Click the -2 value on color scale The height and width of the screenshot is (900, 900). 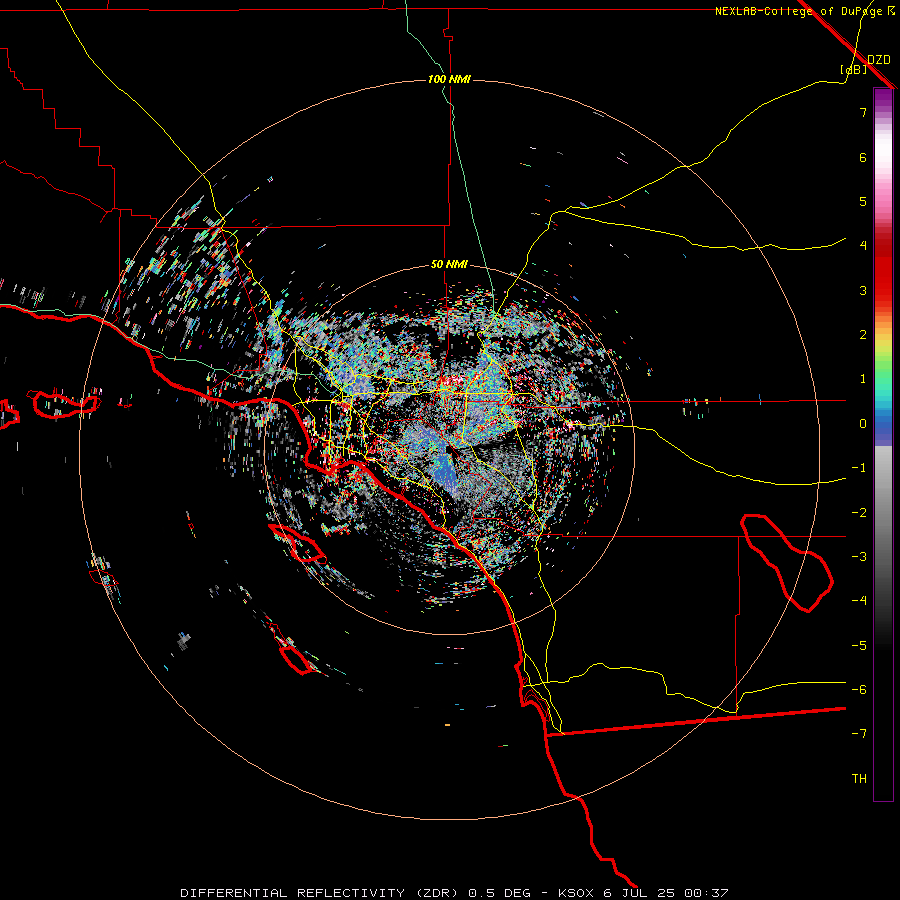pyautogui.click(x=859, y=513)
